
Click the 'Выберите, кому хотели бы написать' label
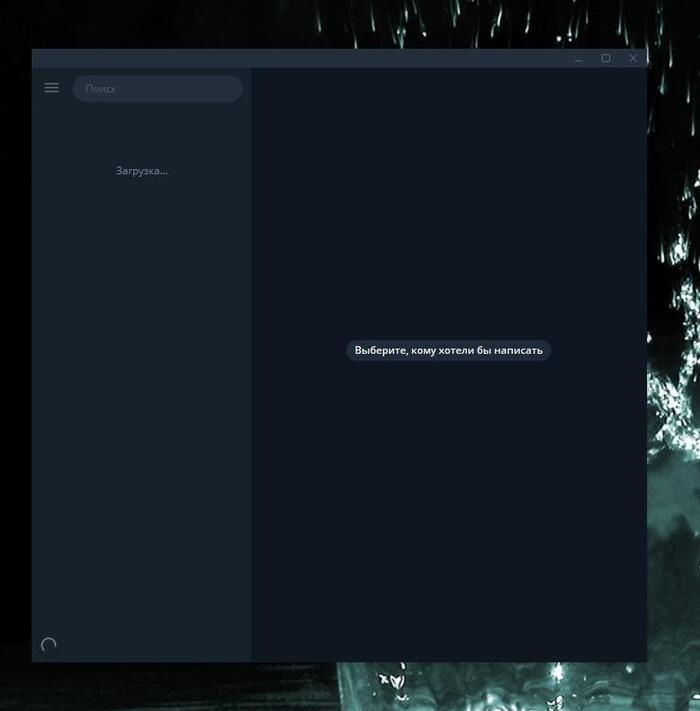tap(448, 350)
